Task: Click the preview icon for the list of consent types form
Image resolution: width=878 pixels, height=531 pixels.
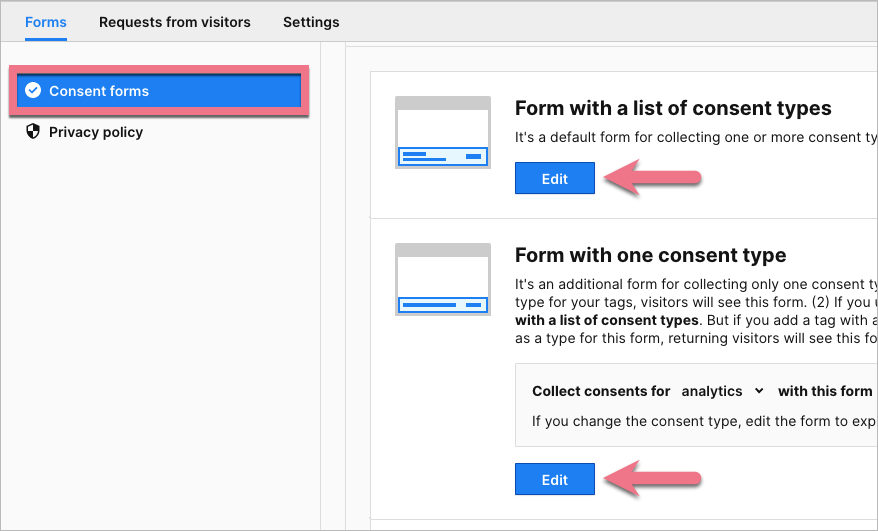Action: [442, 132]
